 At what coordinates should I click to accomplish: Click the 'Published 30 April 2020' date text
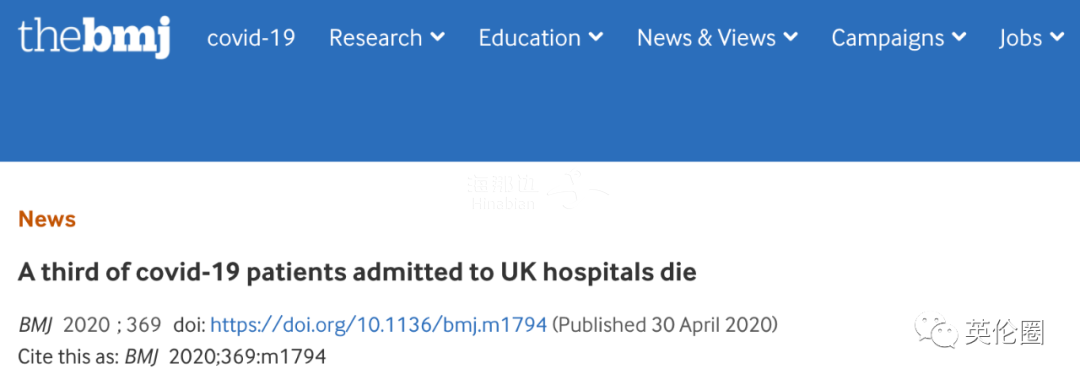(665, 324)
